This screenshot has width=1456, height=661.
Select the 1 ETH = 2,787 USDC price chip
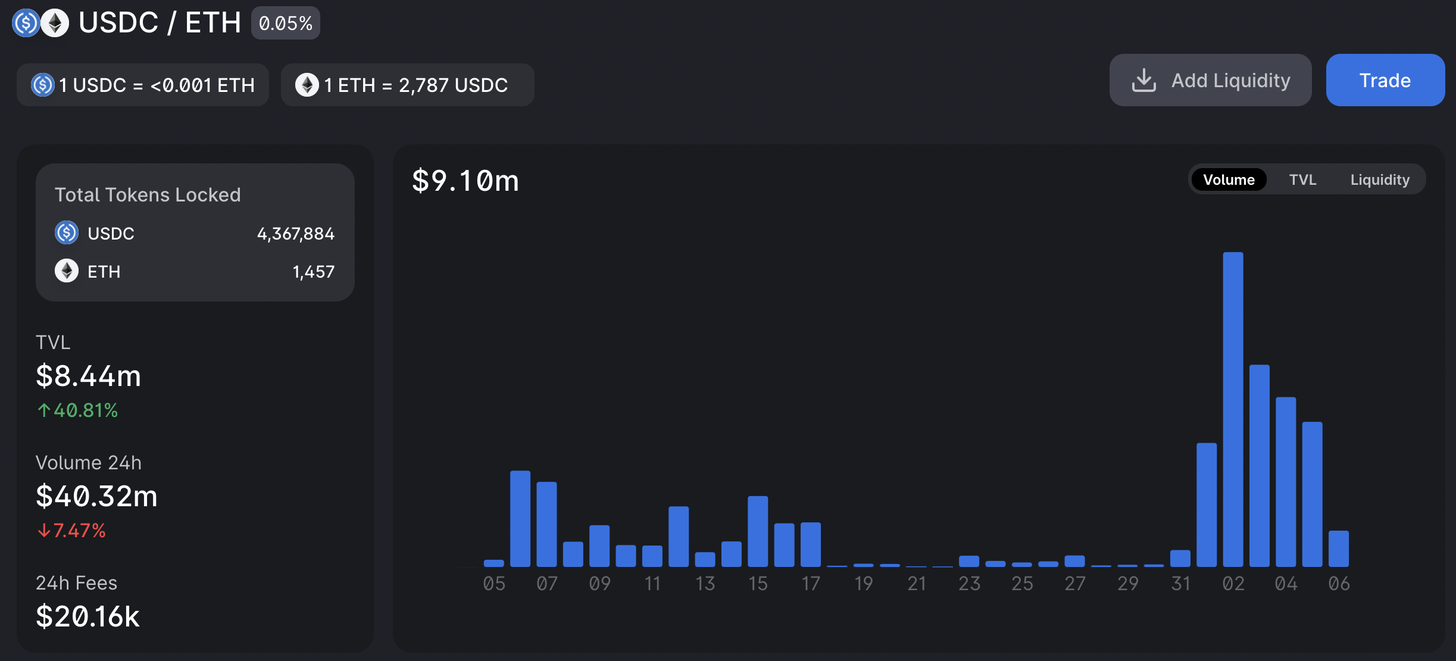click(x=408, y=85)
